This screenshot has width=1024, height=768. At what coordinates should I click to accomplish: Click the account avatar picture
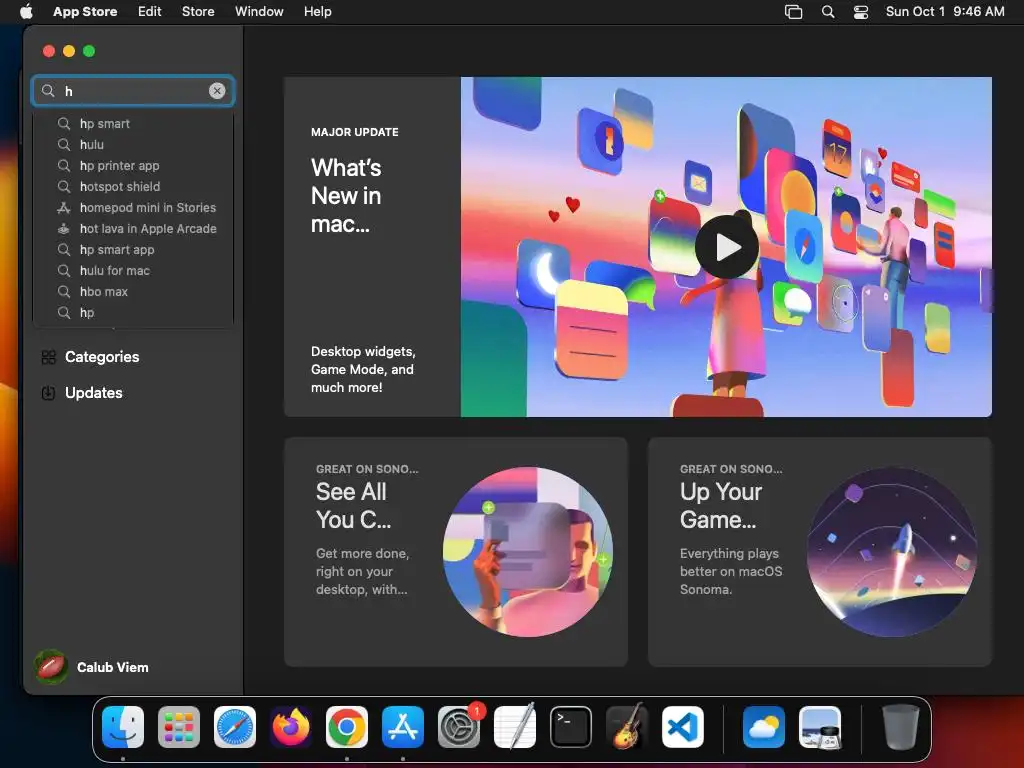[x=51, y=667]
